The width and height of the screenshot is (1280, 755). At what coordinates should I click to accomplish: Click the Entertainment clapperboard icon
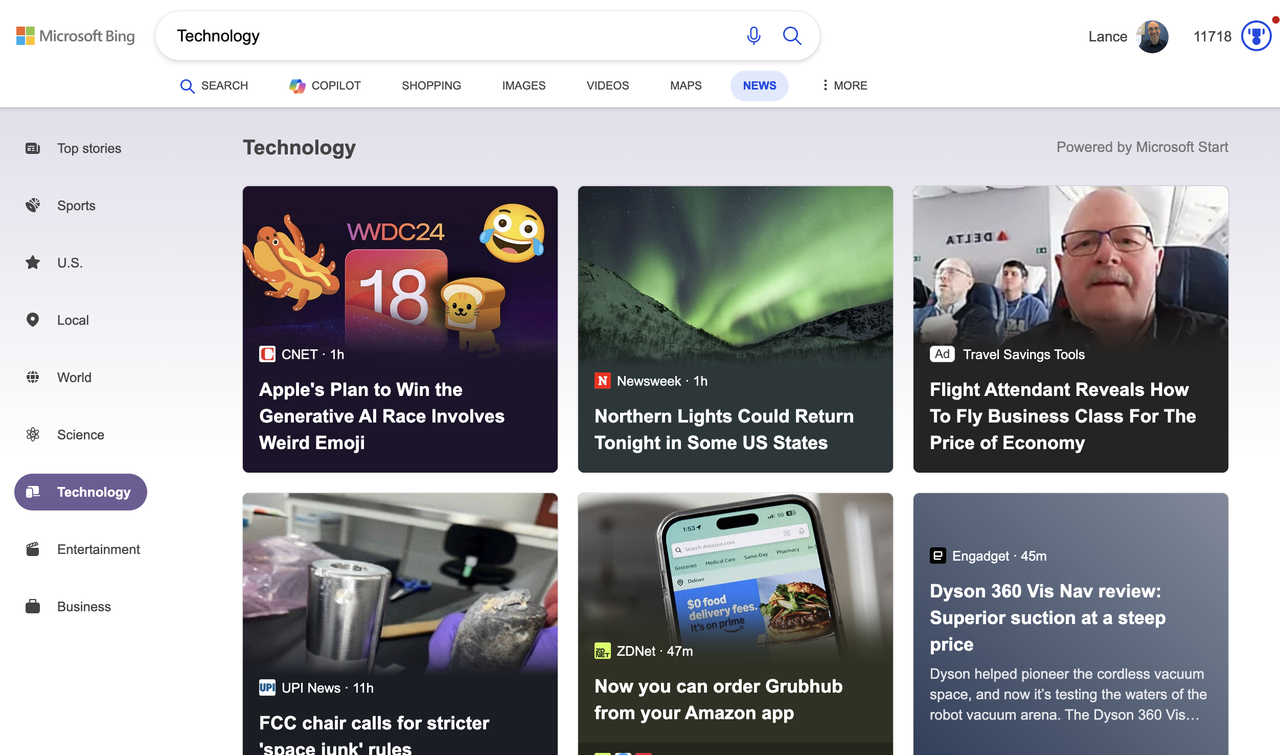point(33,549)
